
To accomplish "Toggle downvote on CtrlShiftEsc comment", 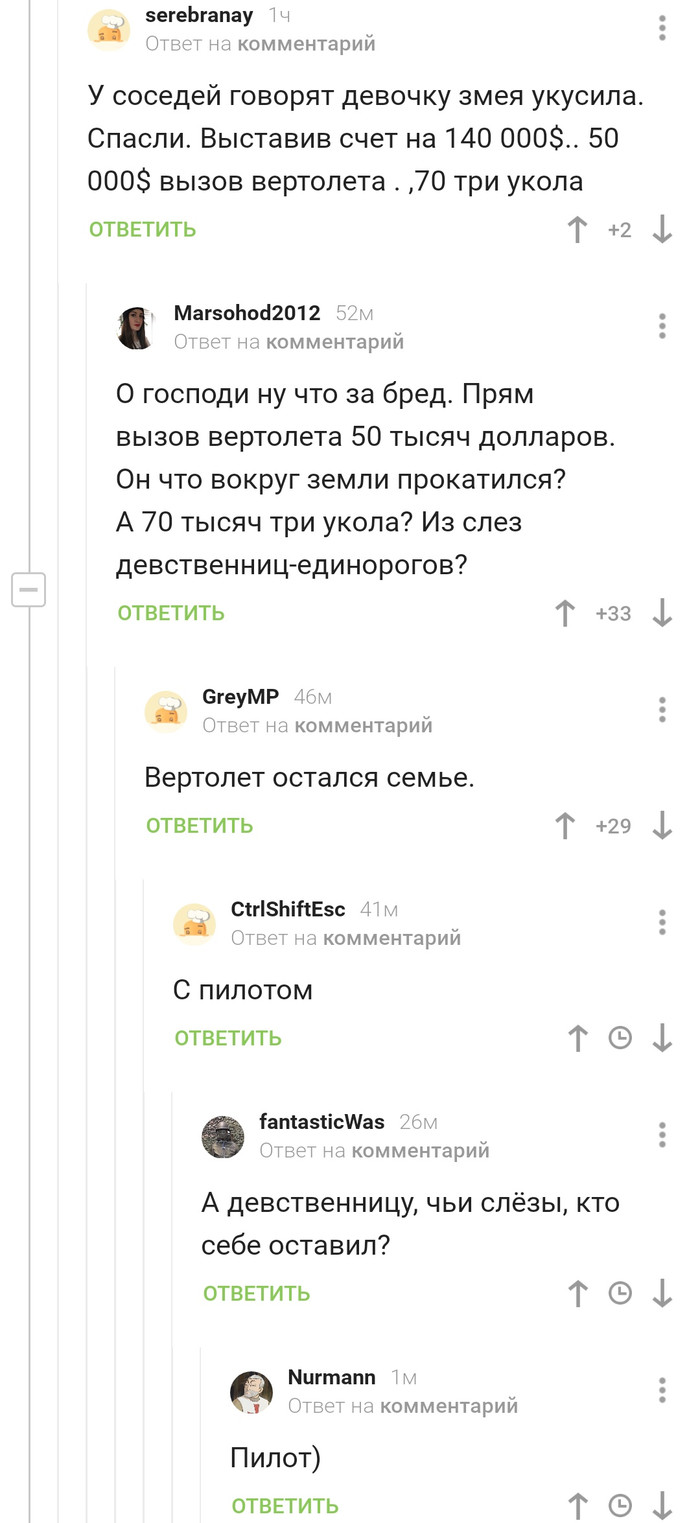I will tap(662, 1039).
